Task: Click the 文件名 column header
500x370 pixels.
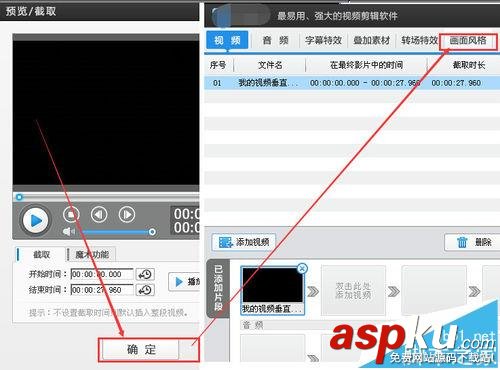Action: tap(270, 65)
